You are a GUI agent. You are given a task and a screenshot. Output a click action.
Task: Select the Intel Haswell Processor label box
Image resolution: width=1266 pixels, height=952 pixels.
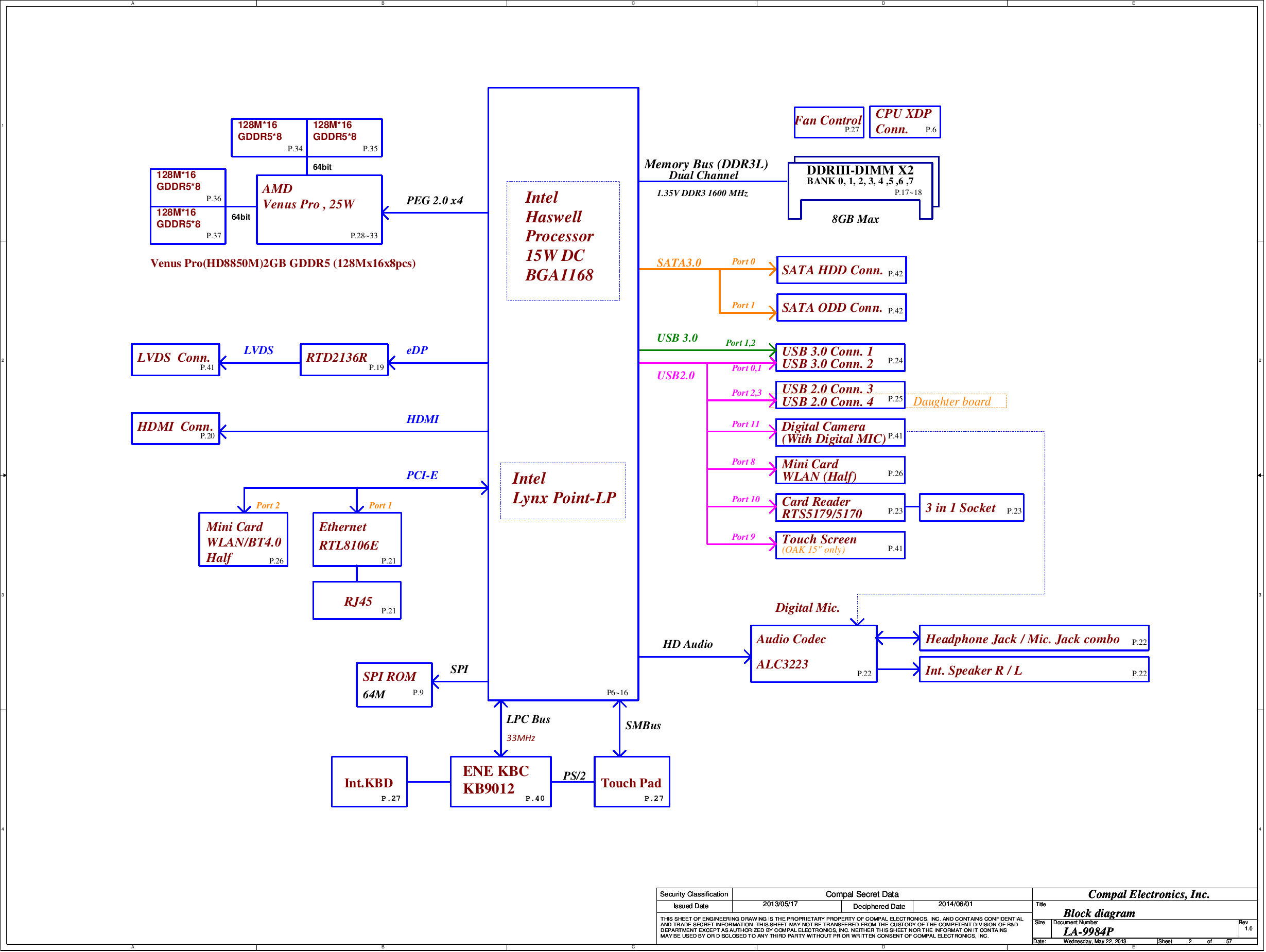563,241
